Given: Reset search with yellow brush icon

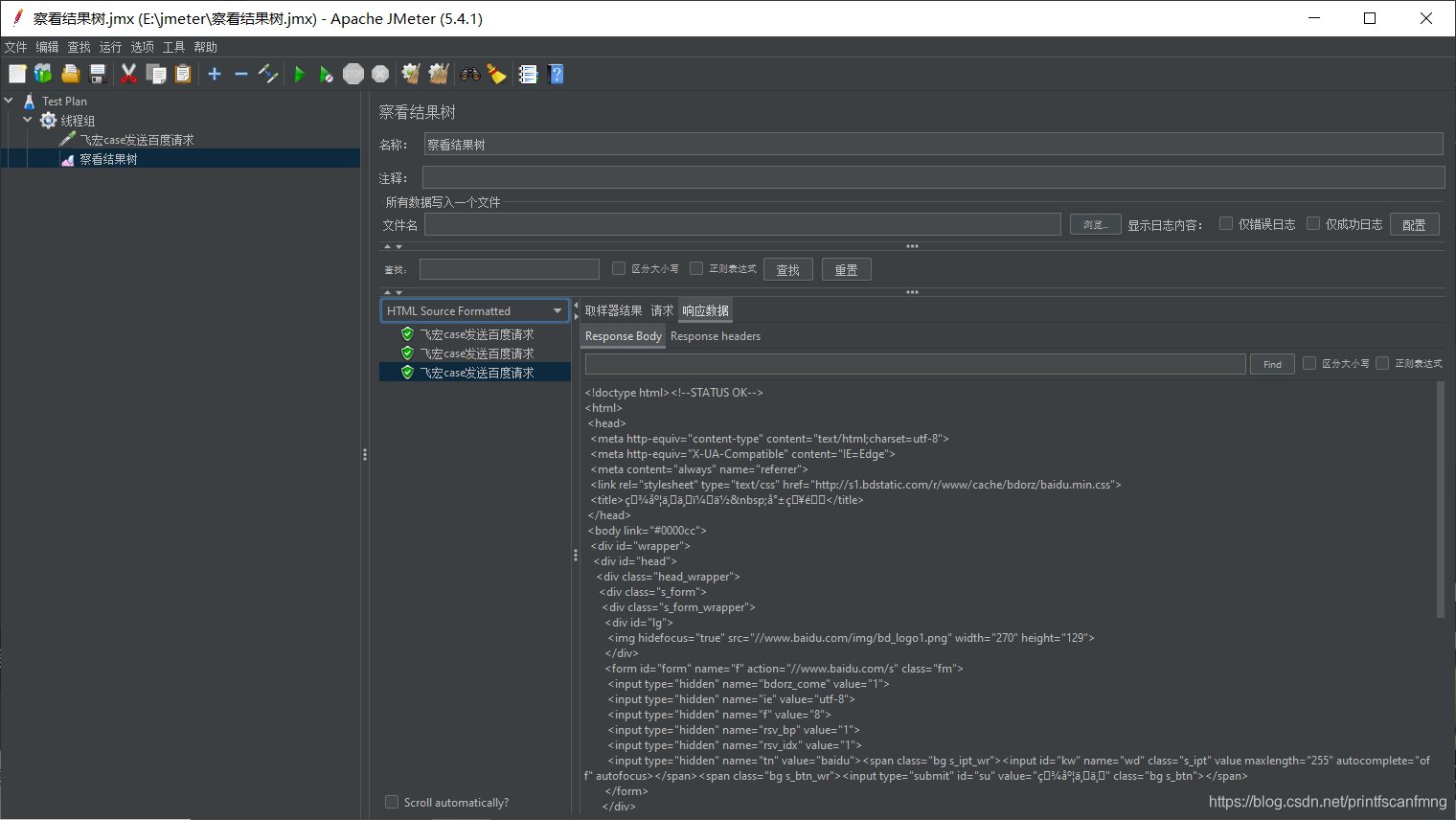Looking at the screenshot, I should [496, 74].
